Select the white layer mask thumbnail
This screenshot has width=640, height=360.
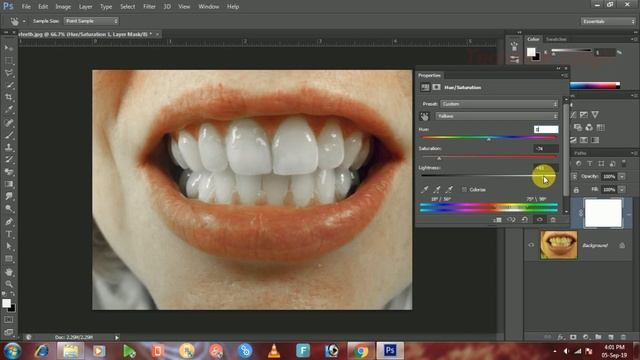click(x=603, y=213)
